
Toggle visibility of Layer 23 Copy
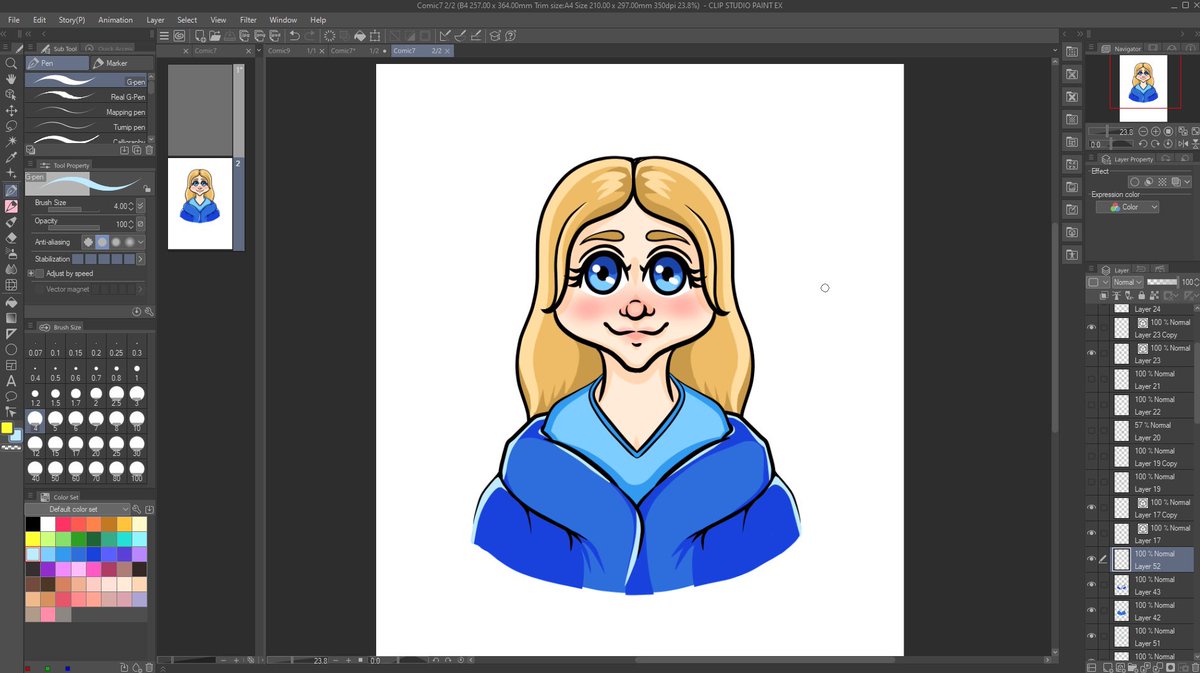(x=1092, y=328)
